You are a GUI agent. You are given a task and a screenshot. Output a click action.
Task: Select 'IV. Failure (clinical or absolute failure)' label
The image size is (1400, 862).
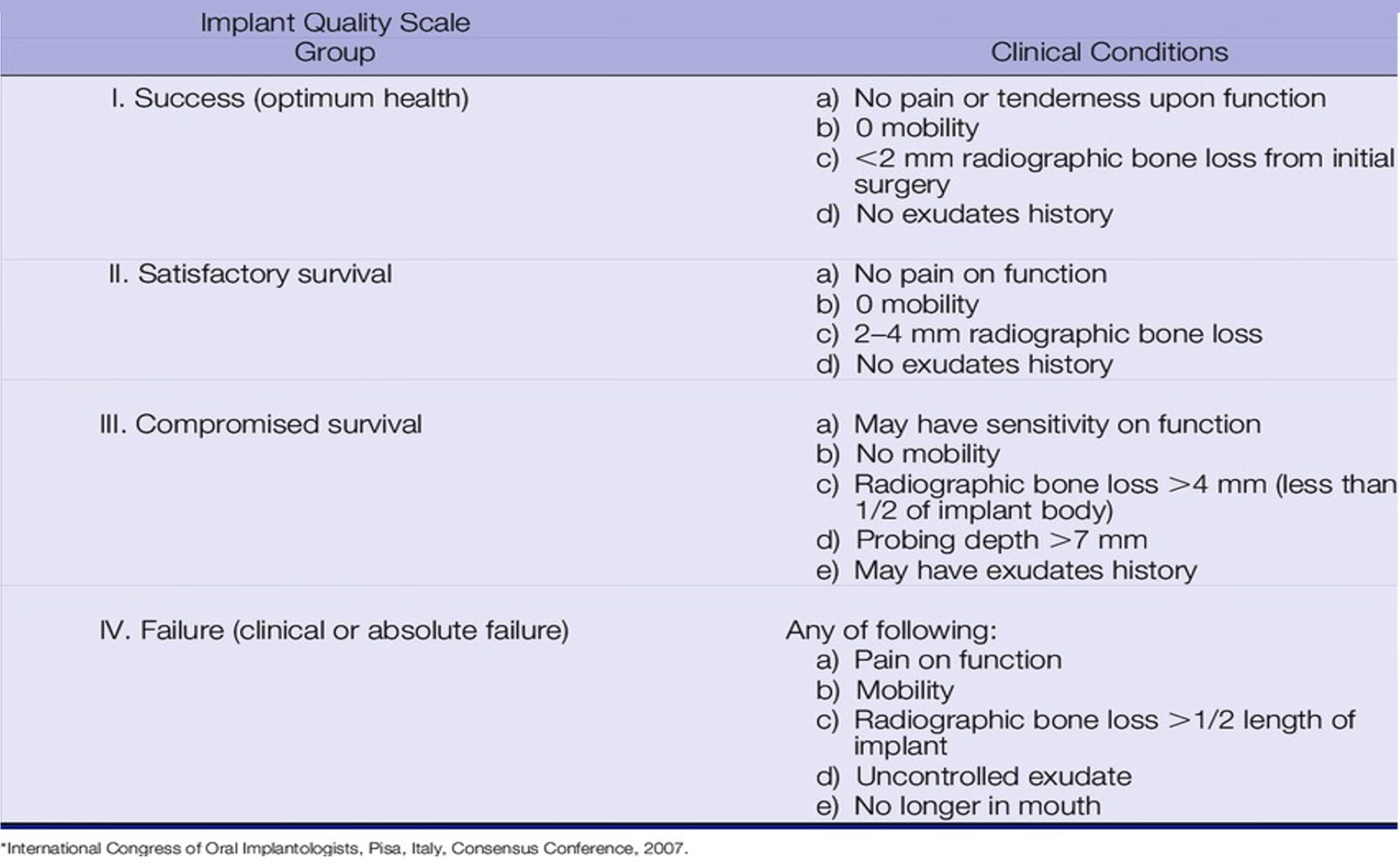[334, 630]
